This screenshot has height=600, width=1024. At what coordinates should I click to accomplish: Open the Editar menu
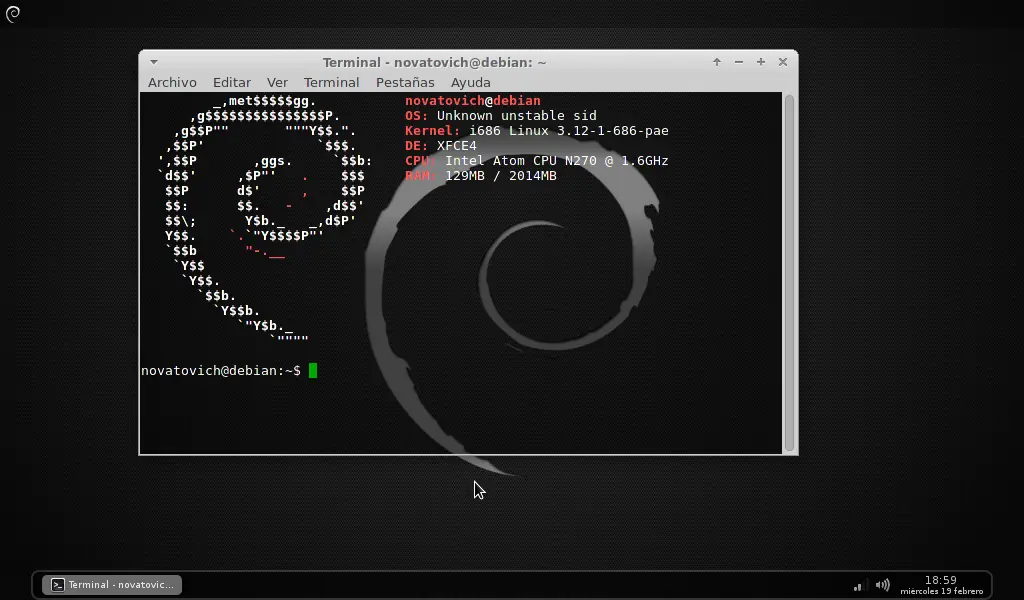coord(232,82)
